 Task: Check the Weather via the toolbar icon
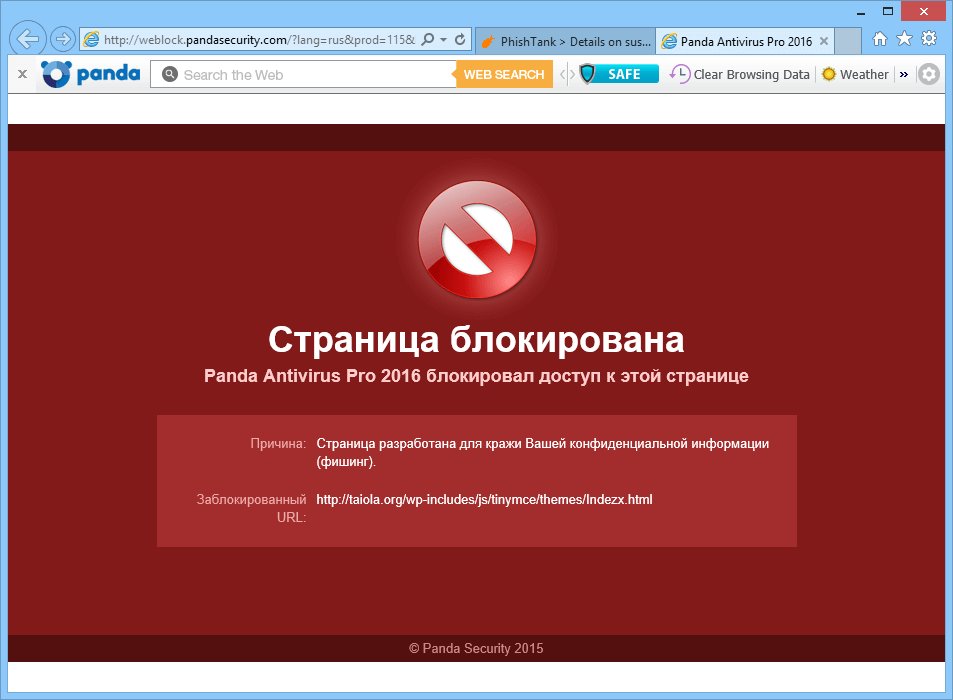tap(856, 74)
